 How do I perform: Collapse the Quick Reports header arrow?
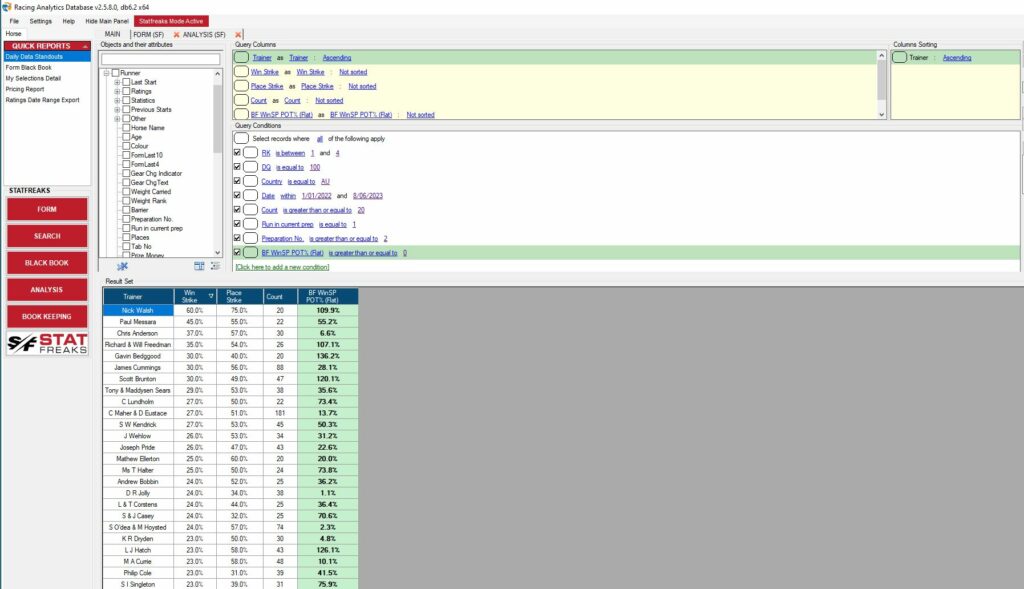point(85,46)
